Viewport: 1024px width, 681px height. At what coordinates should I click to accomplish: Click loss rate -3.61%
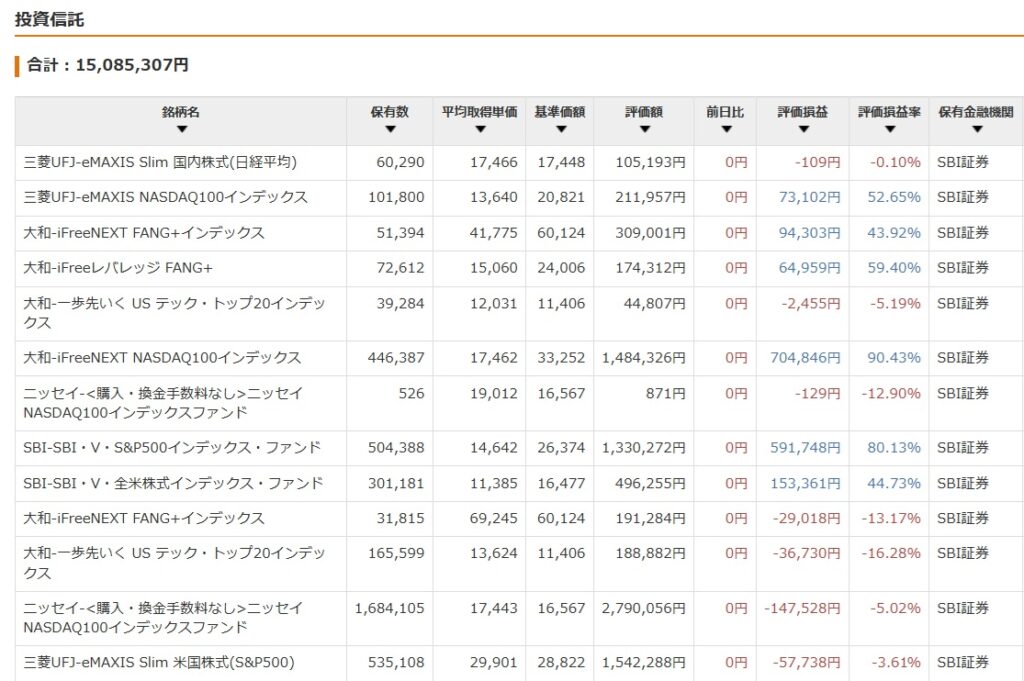coord(896,662)
